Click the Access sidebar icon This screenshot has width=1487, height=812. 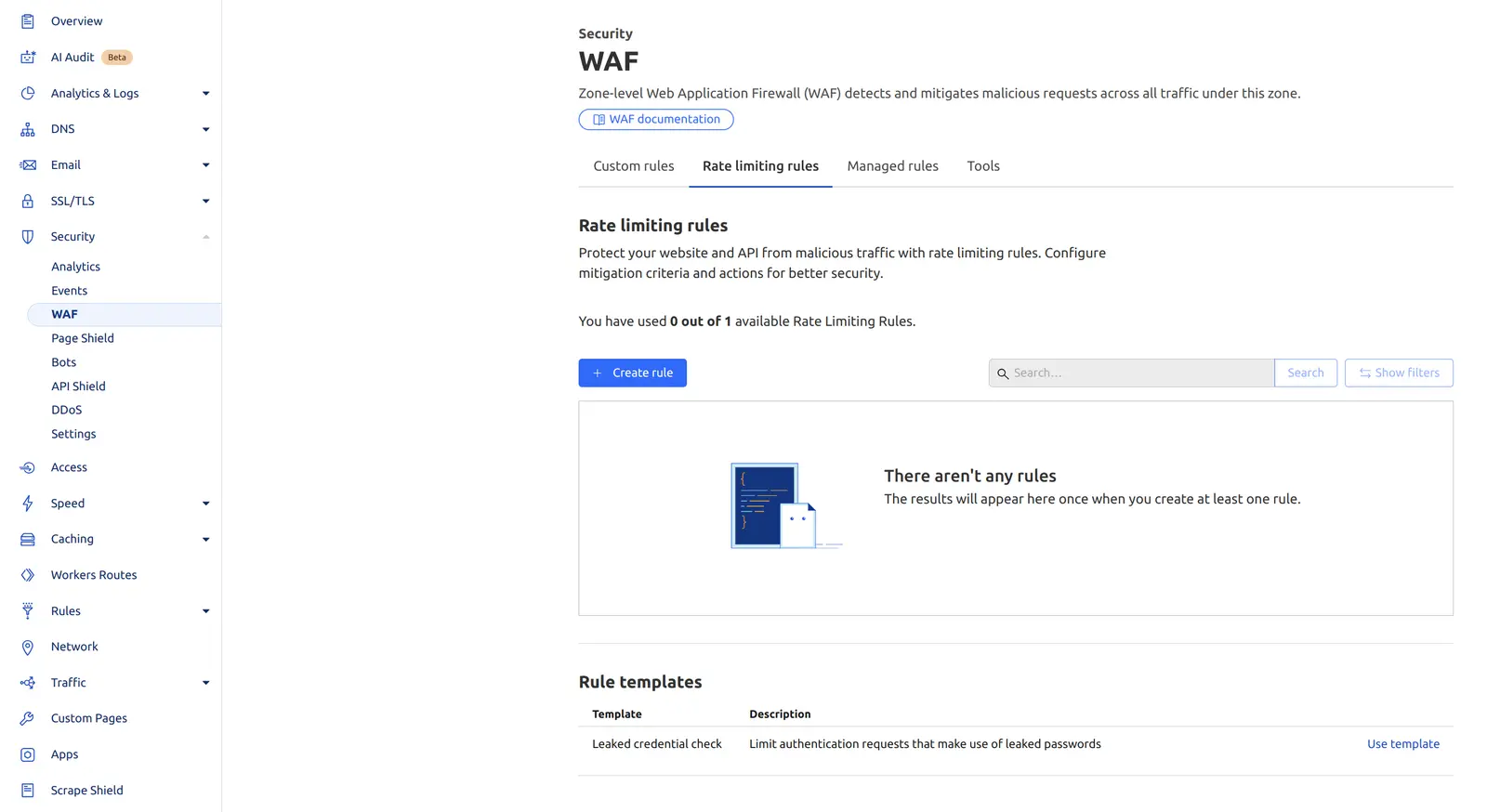point(28,467)
